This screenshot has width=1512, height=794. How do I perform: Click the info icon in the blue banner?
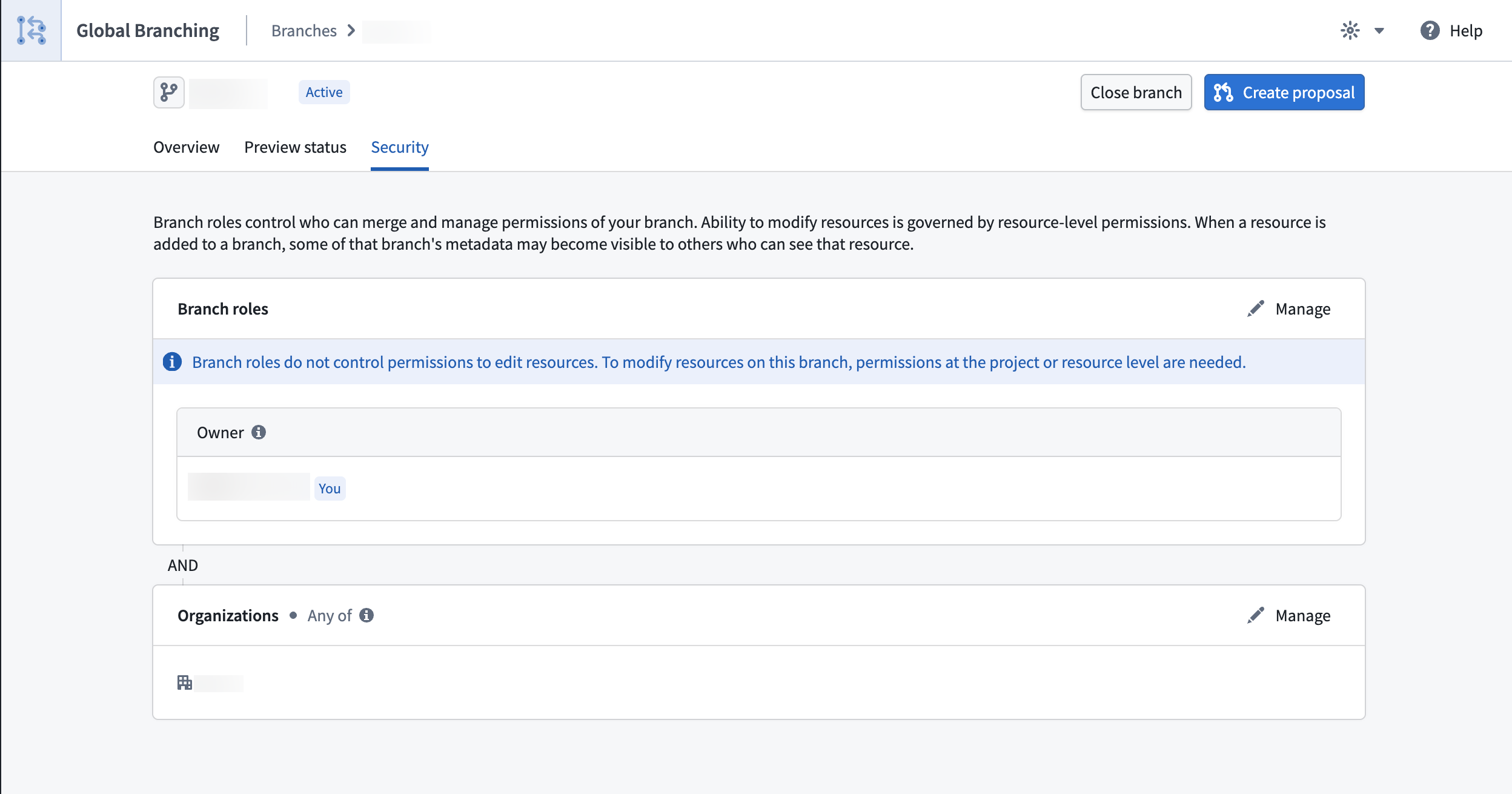pyautogui.click(x=173, y=362)
